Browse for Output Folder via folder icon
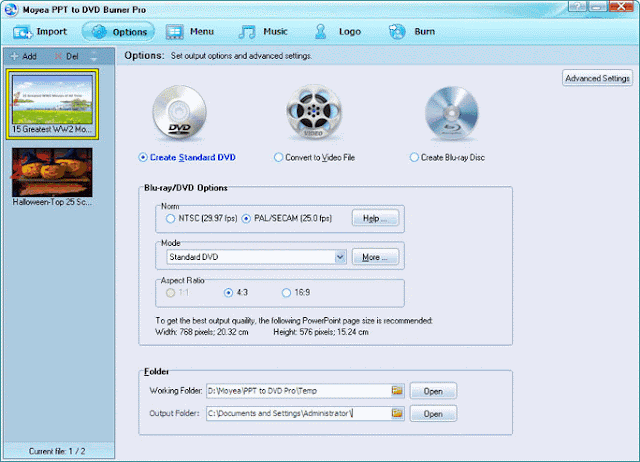Screen dimensions: 640x462 [x=397, y=413]
